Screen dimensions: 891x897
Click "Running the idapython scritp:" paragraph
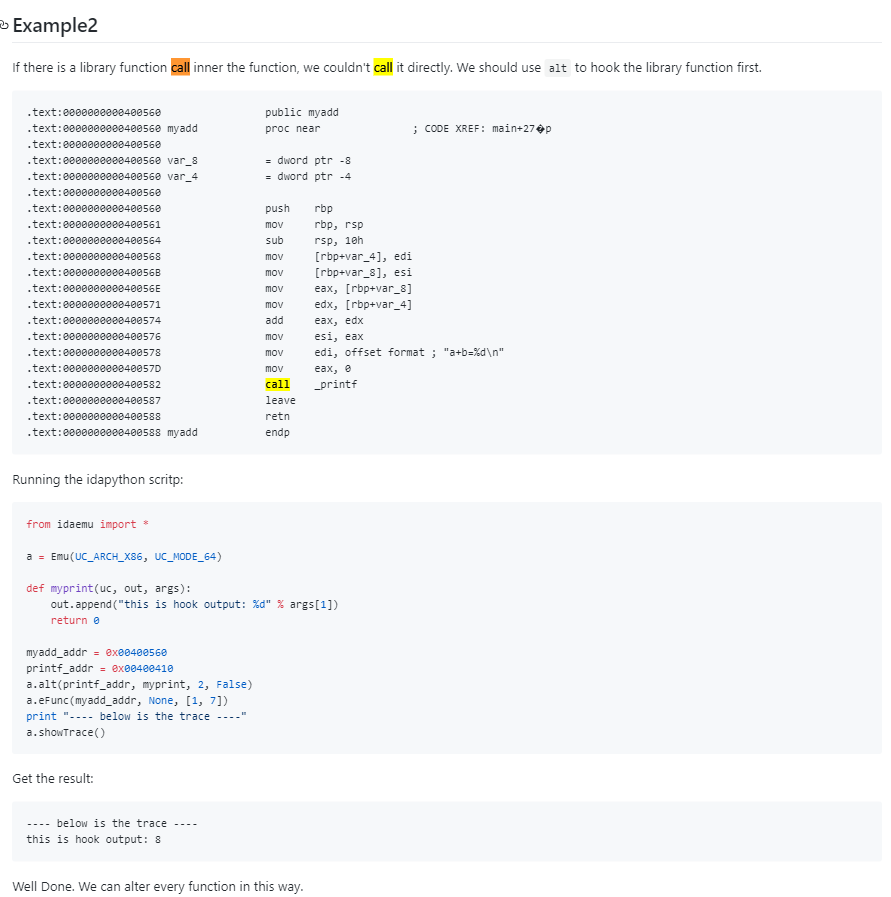[97, 480]
